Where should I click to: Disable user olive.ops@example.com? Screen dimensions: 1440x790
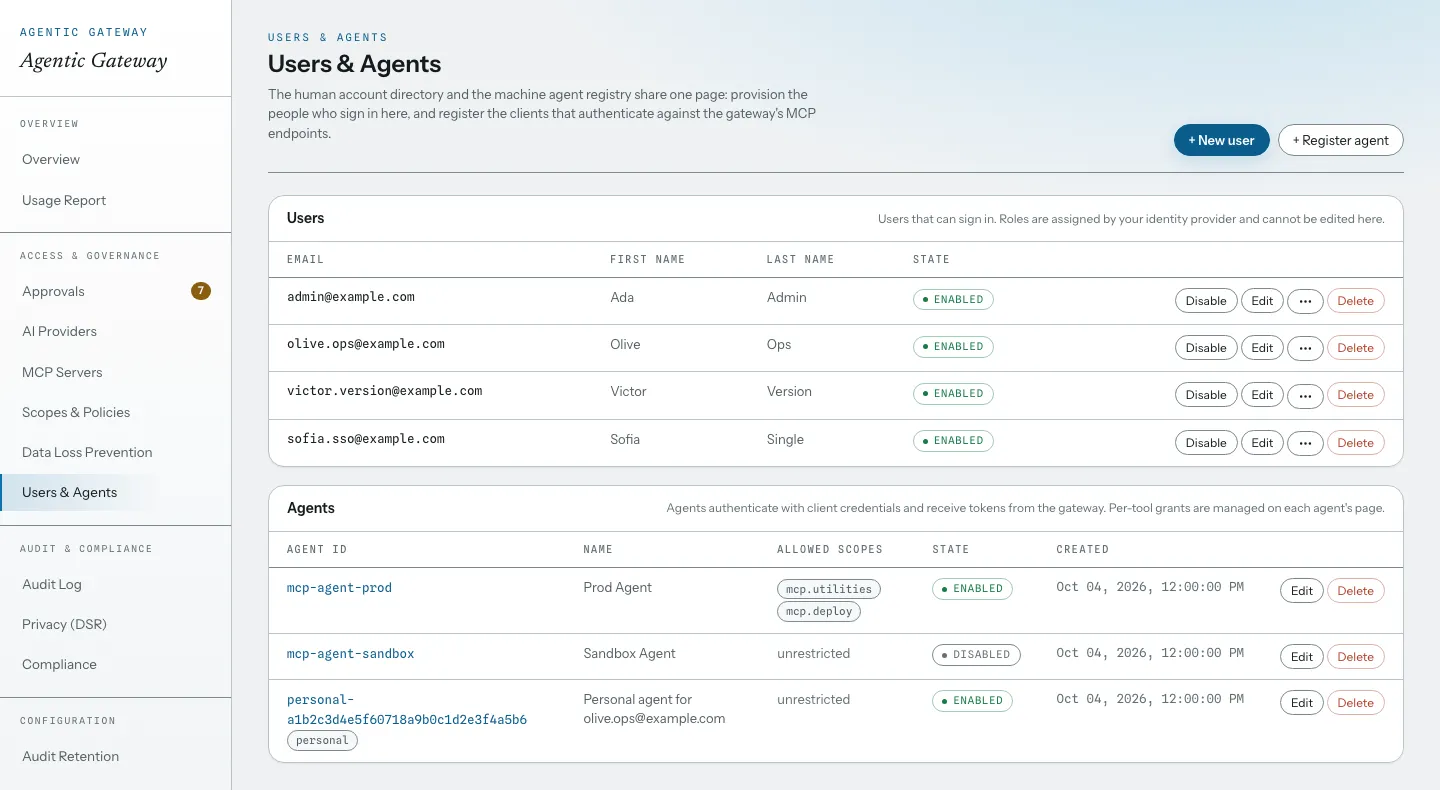coord(1206,348)
